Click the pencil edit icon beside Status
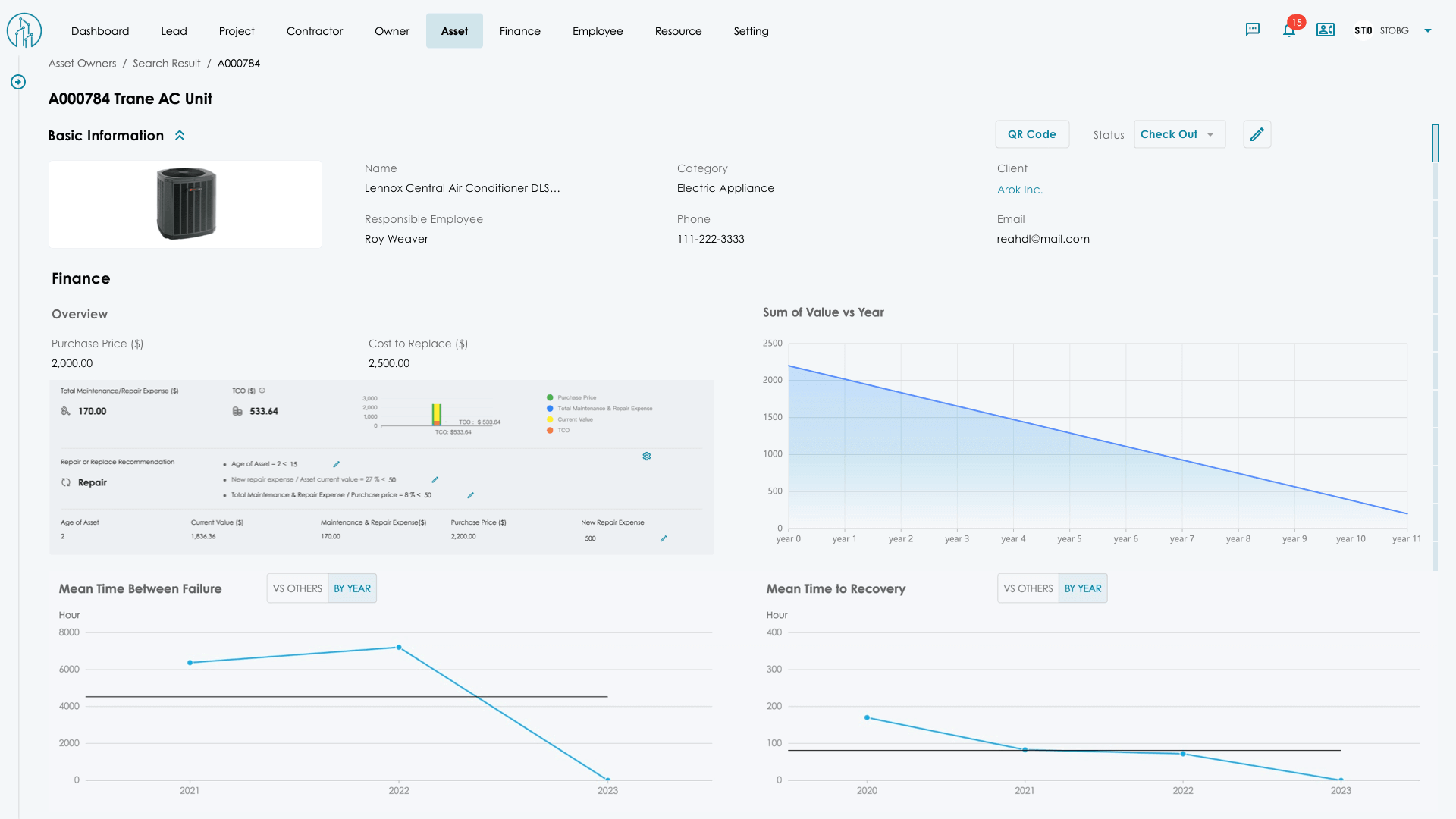This screenshot has height=819, width=1456. click(x=1257, y=134)
